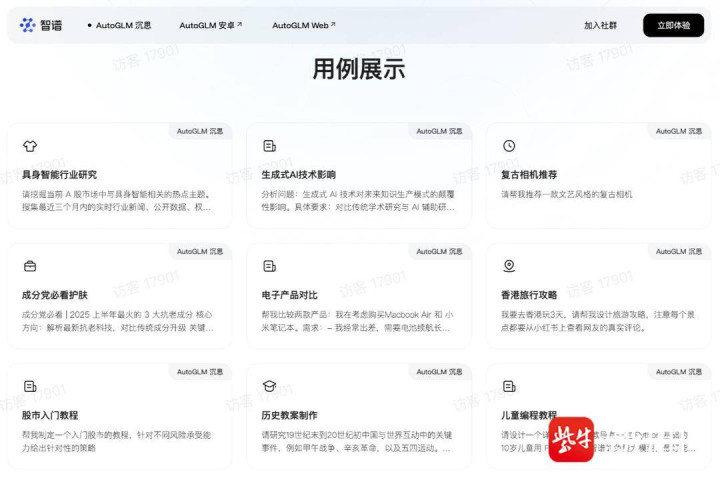Click the document icon on 儿童编程教程 card

(x=509, y=386)
